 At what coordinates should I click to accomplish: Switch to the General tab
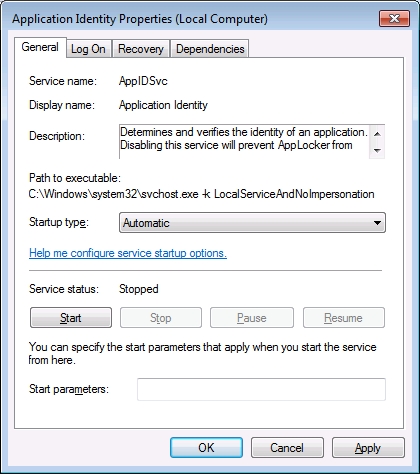[x=40, y=47]
